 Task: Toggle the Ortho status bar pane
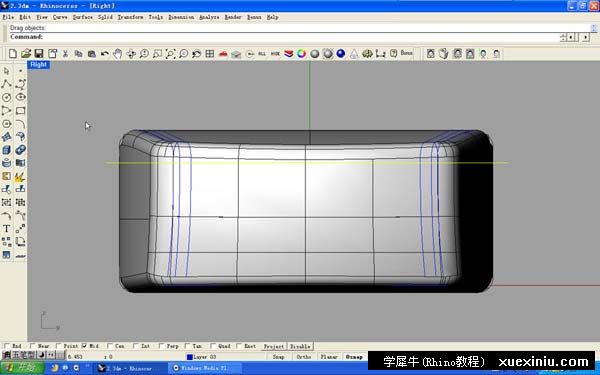[304, 357]
